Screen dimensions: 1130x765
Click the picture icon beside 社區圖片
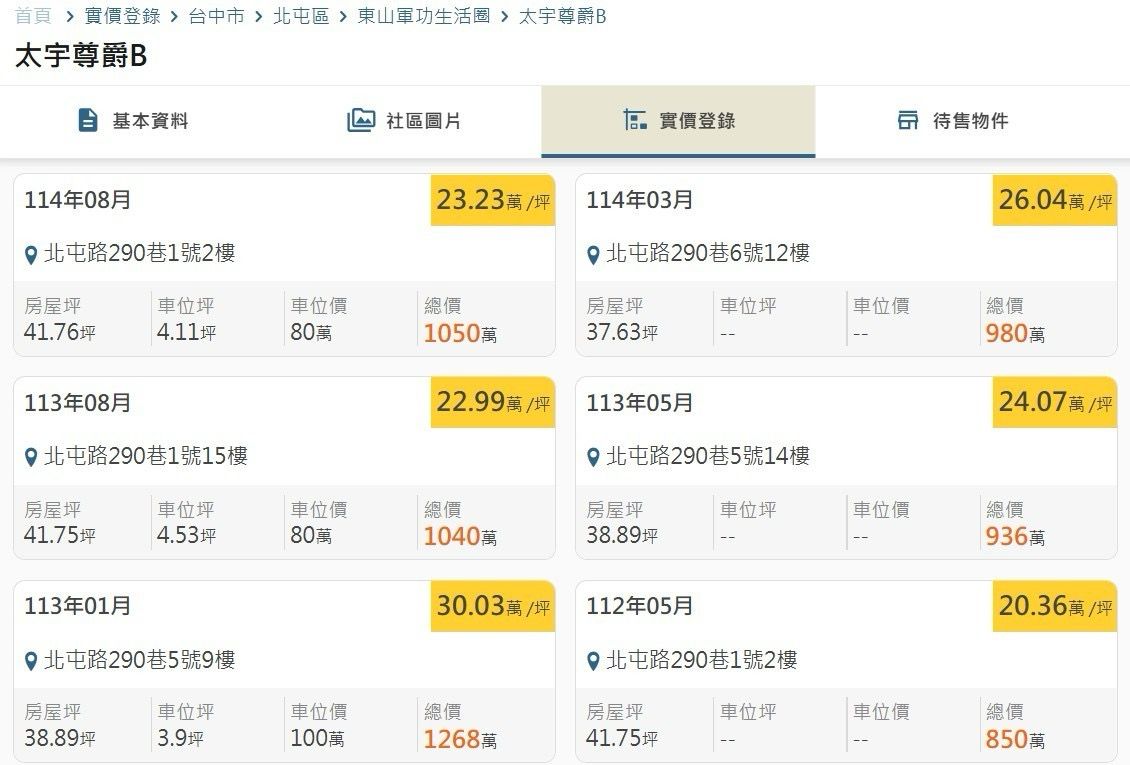pyautogui.click(x=361, y=120)
